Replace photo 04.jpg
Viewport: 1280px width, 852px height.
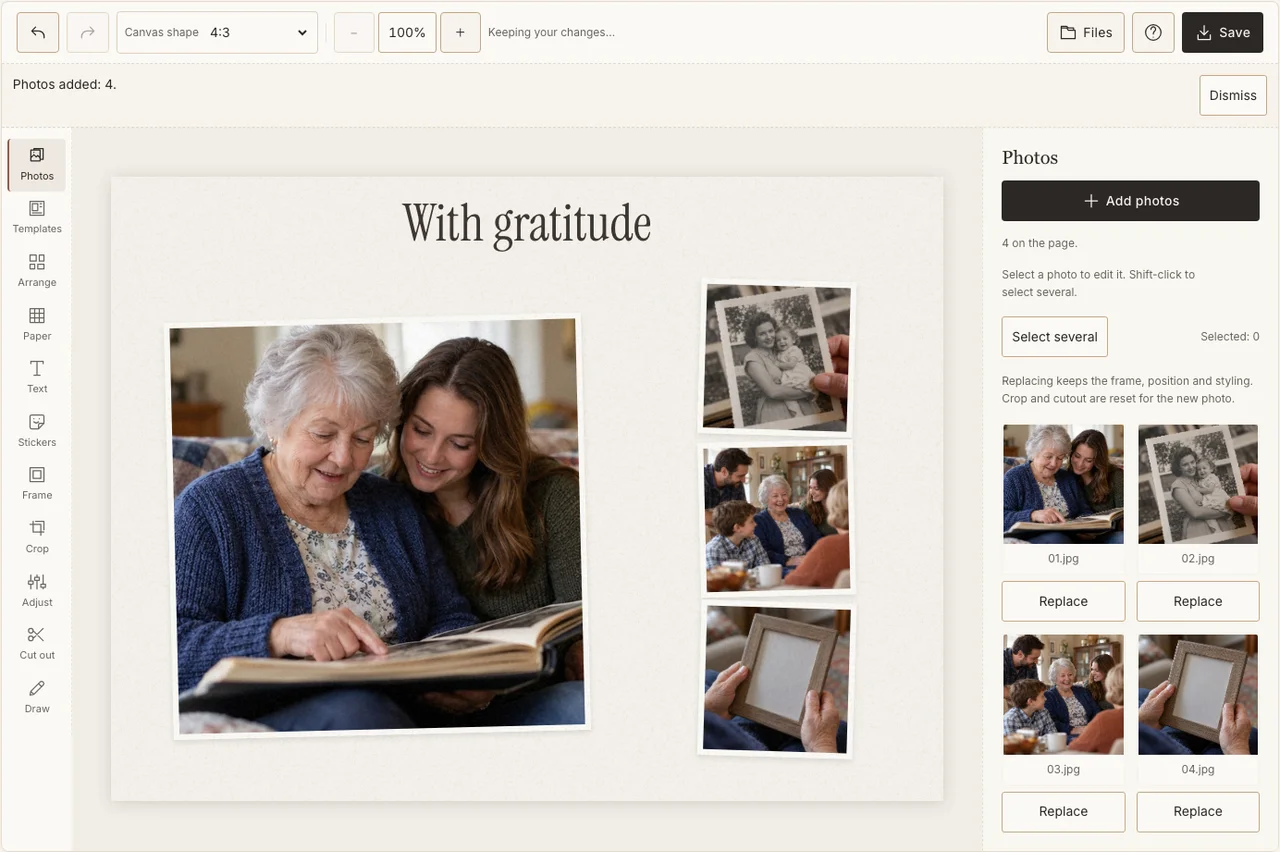point(1198,811)
